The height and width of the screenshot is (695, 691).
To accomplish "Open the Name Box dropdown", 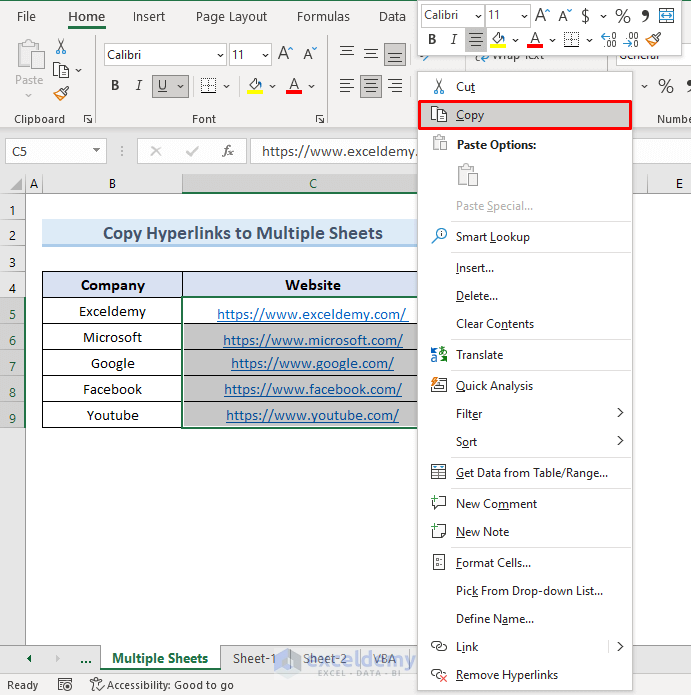I will pos(97,151).
